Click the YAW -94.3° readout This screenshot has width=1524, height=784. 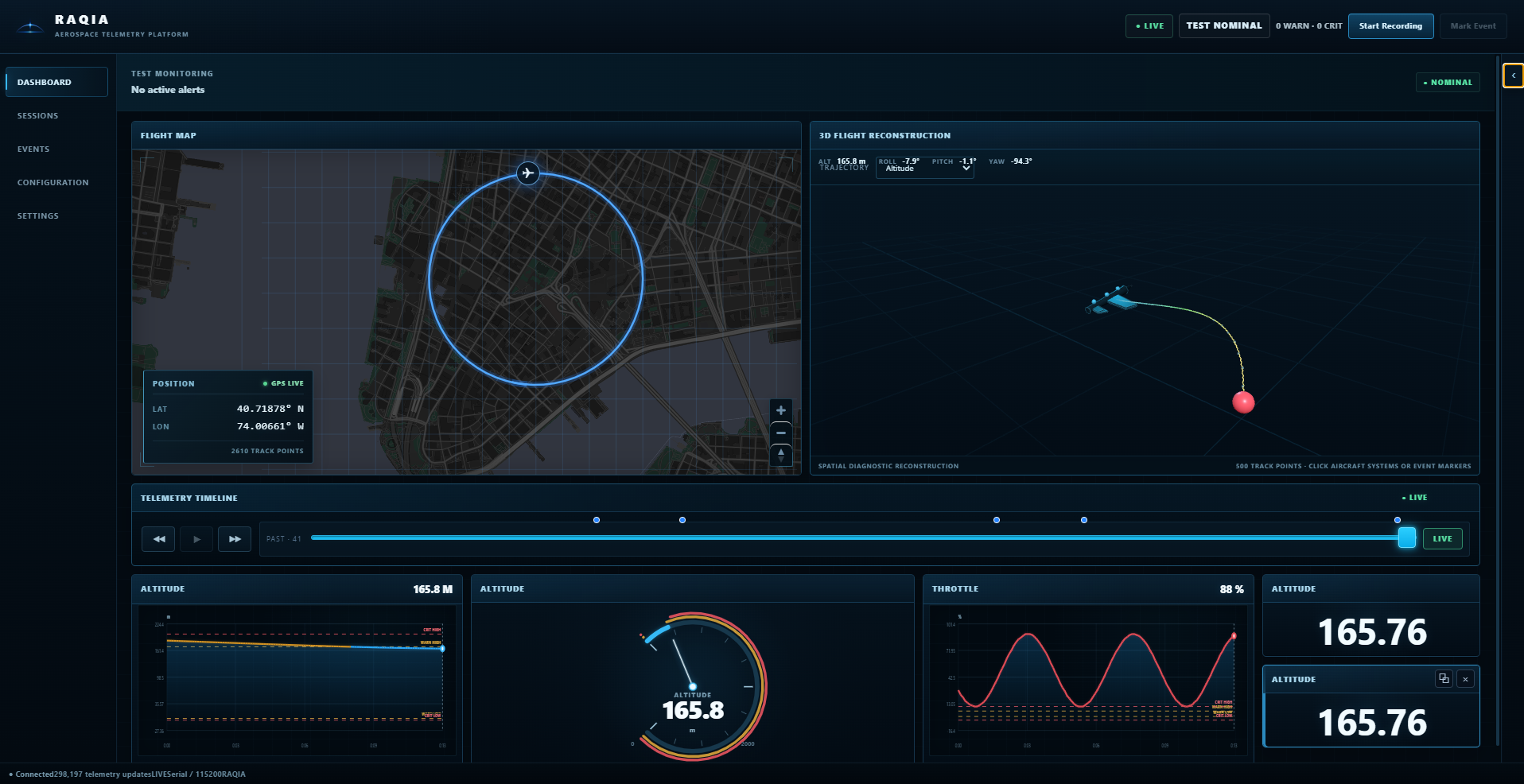point(1010,161)
